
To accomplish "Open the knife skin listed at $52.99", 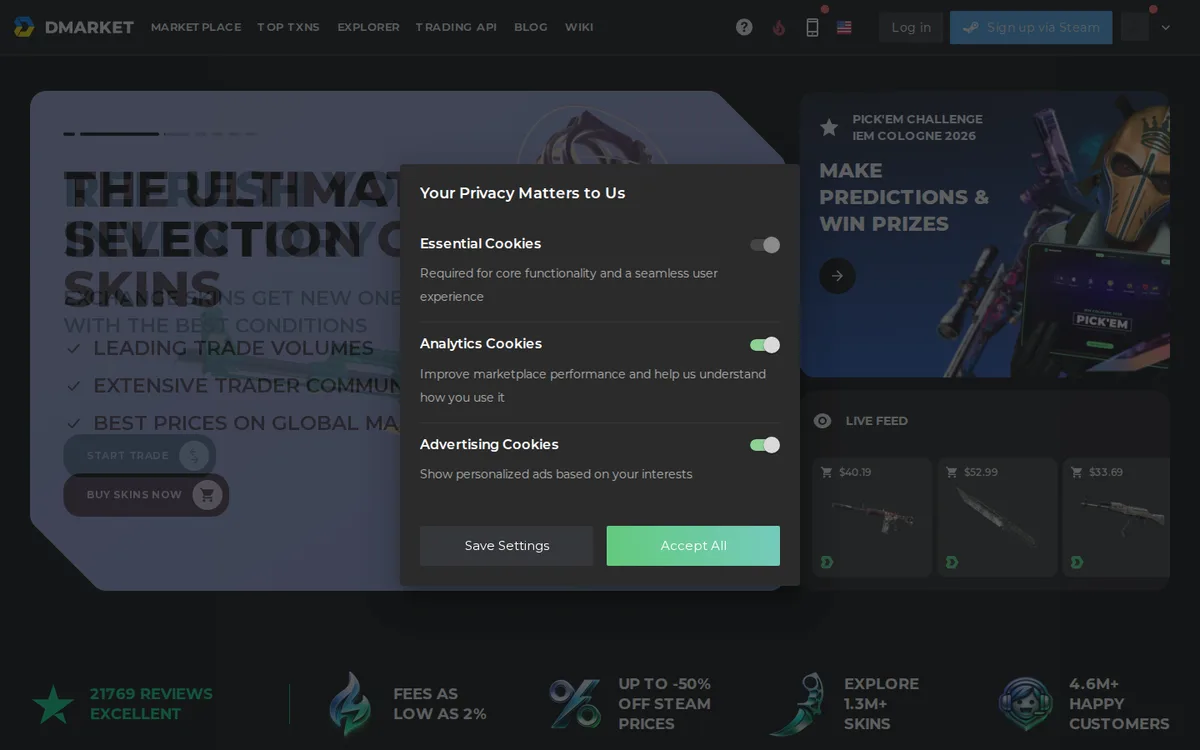I will pos(997,517).
